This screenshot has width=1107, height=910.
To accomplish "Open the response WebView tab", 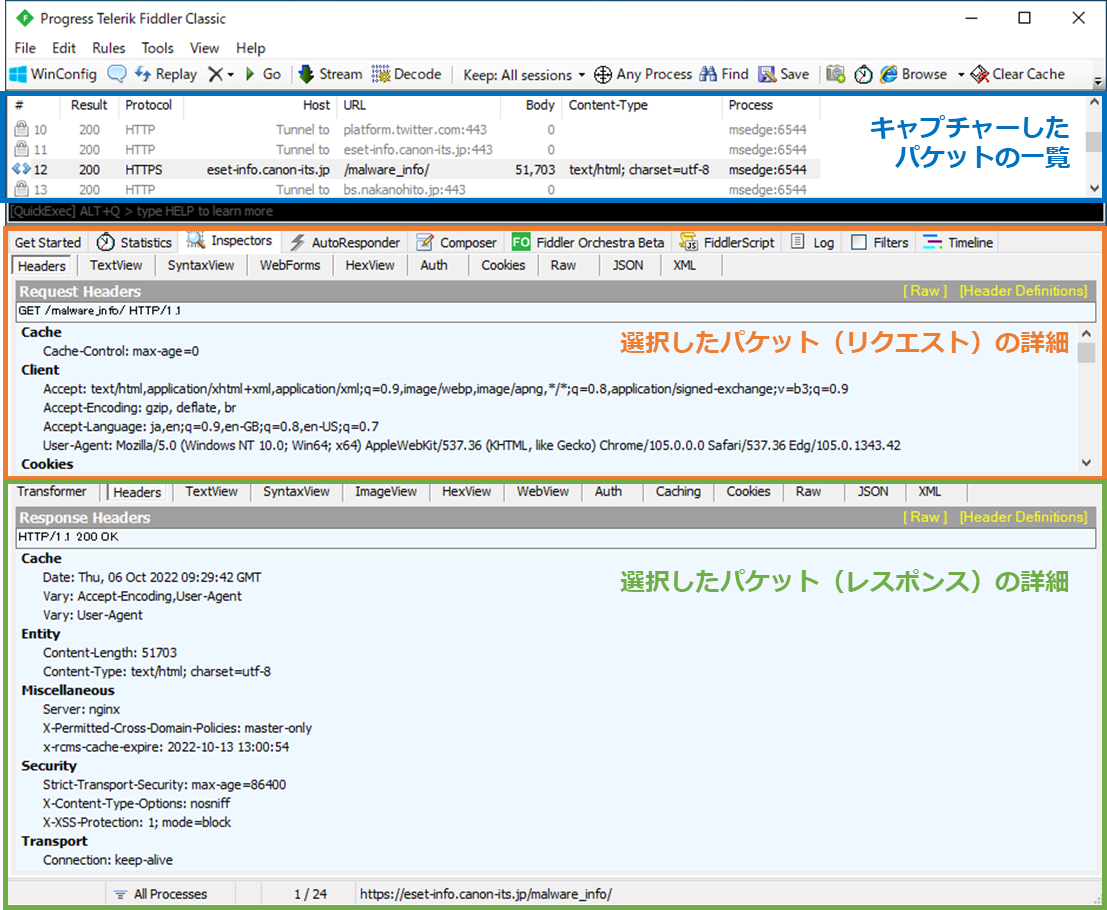I will click(542, 491).
